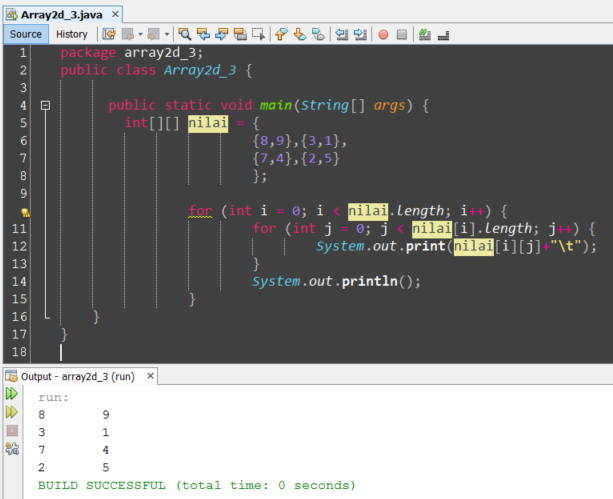Screen dimensions: 613x499
Task: Toggle Highlight Search icon
Action: [x=240, y=34]
